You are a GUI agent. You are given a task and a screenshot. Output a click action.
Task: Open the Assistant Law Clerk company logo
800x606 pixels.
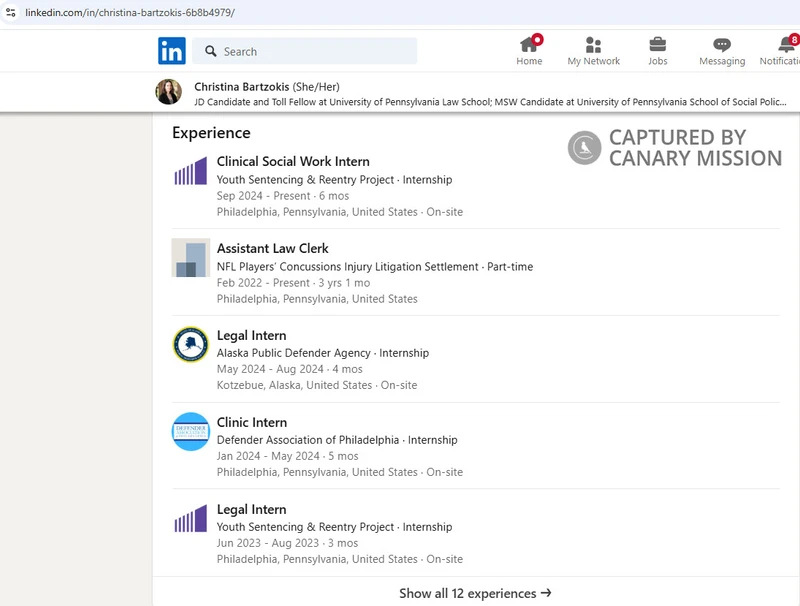pyautogui.click(x=191, y=258)
